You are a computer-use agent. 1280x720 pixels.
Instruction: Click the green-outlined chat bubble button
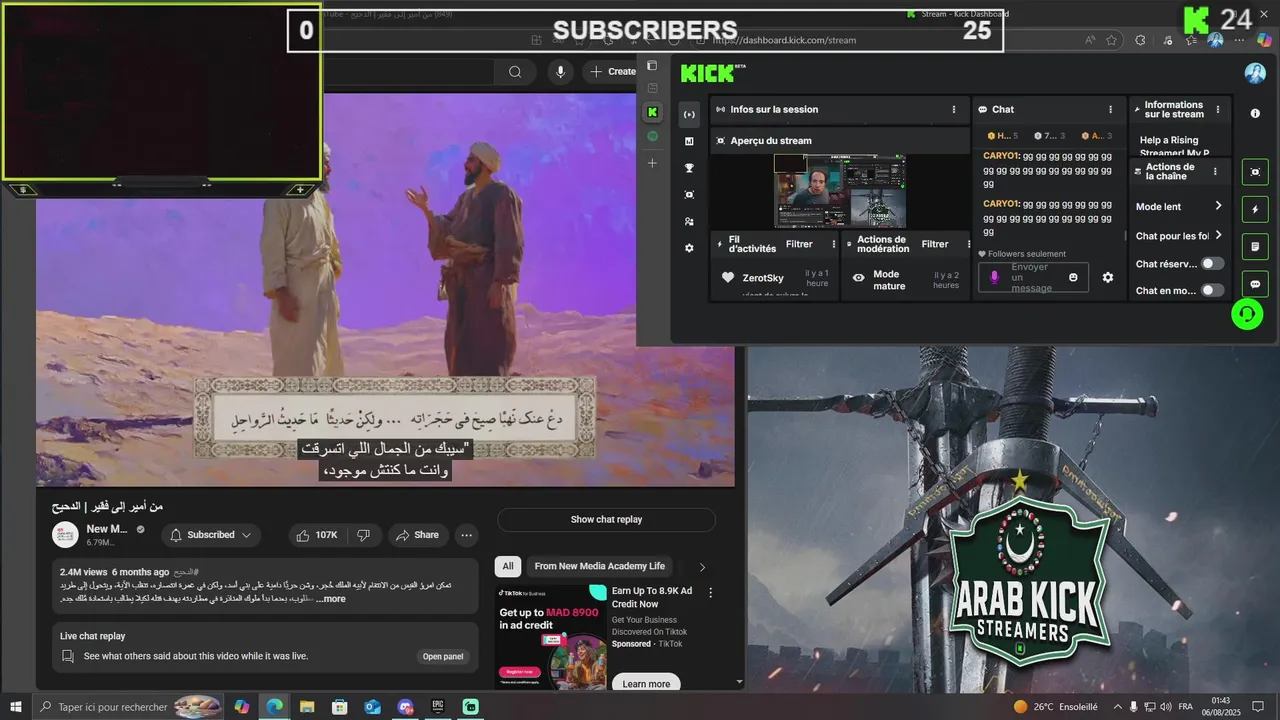tap(1255, 284)
